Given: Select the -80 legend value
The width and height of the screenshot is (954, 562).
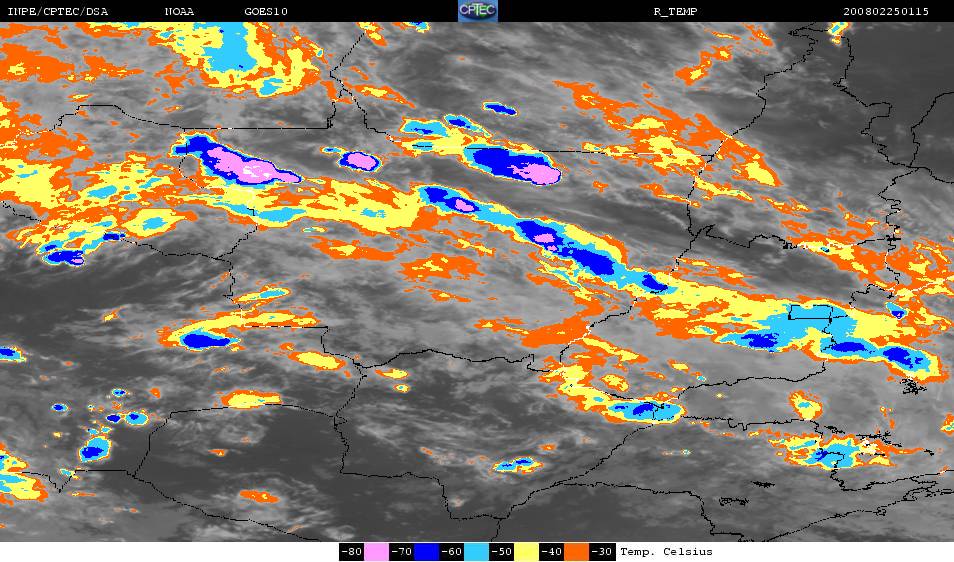Looking at the screenshot, I should coord(352,552).
